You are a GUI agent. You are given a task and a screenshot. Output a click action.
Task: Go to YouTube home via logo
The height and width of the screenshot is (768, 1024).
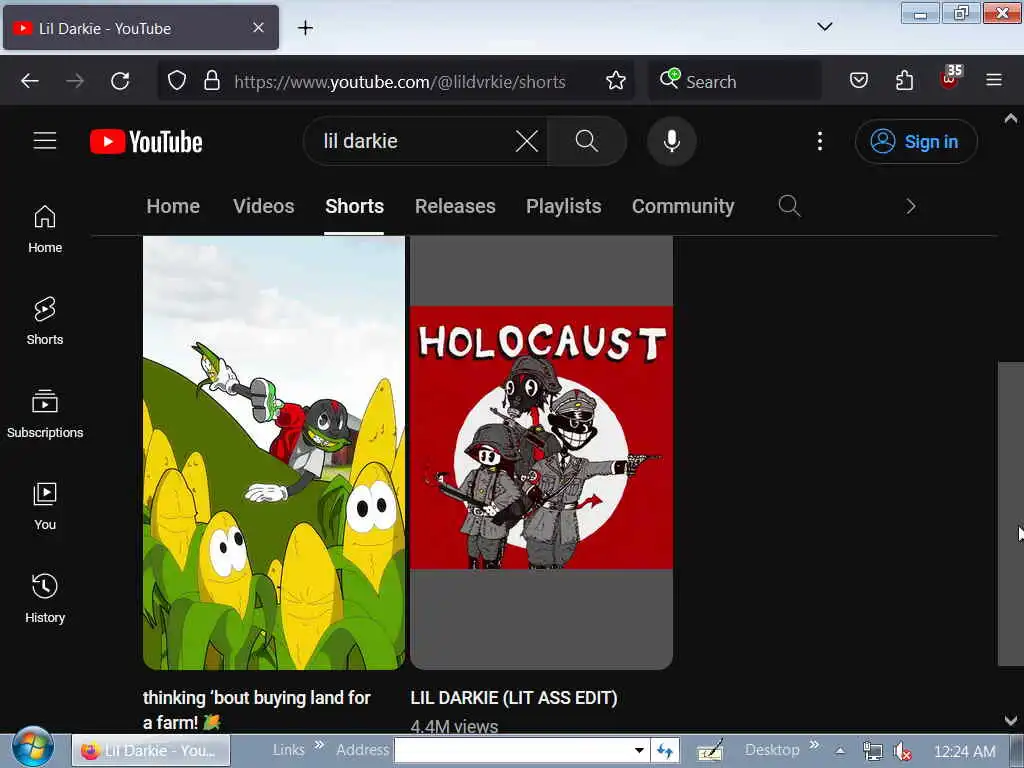146,142
